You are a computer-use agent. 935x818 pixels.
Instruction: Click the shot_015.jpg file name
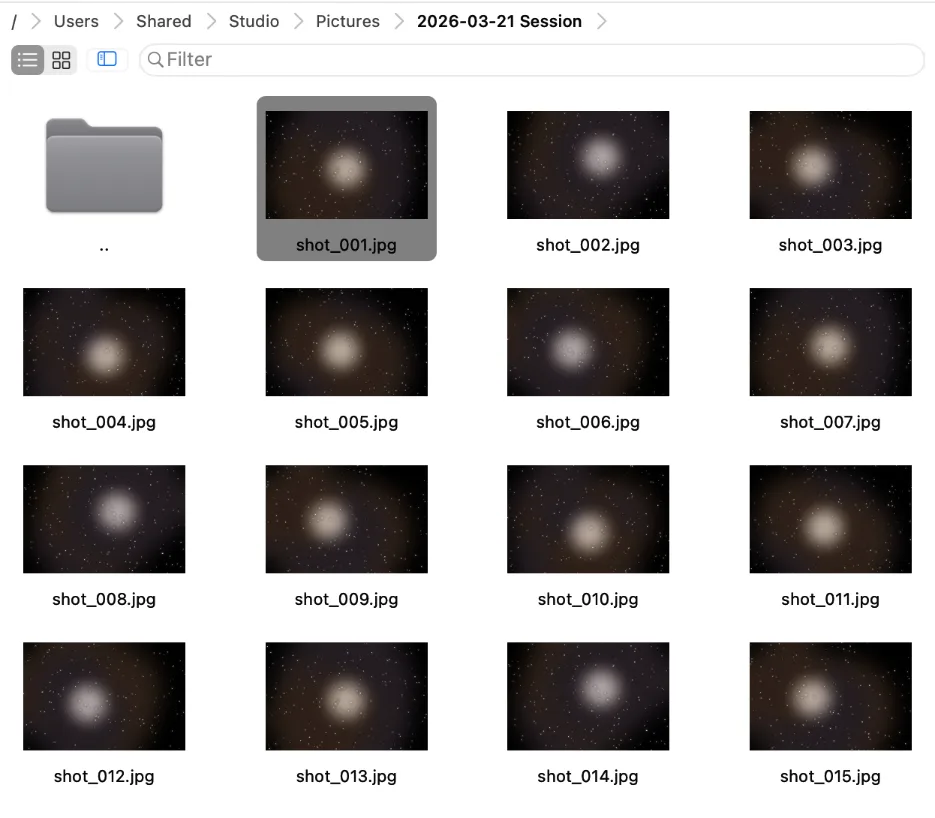coord(831,776)
